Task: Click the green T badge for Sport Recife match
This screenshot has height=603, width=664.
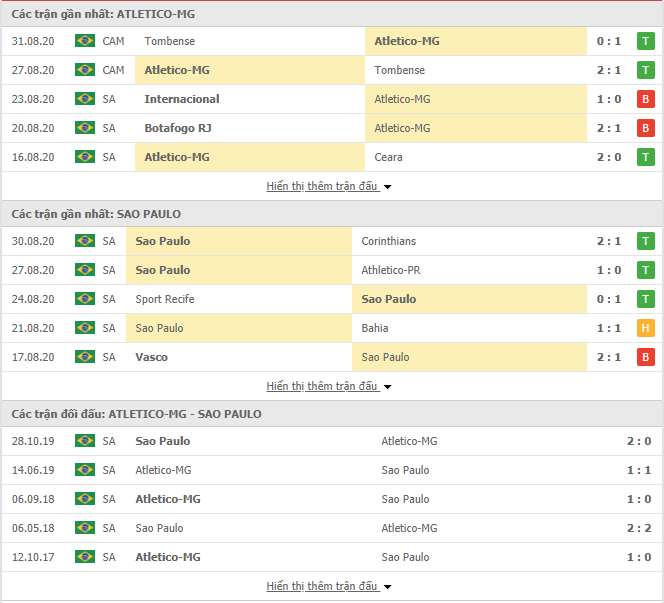Action: [x=645, y=299]
